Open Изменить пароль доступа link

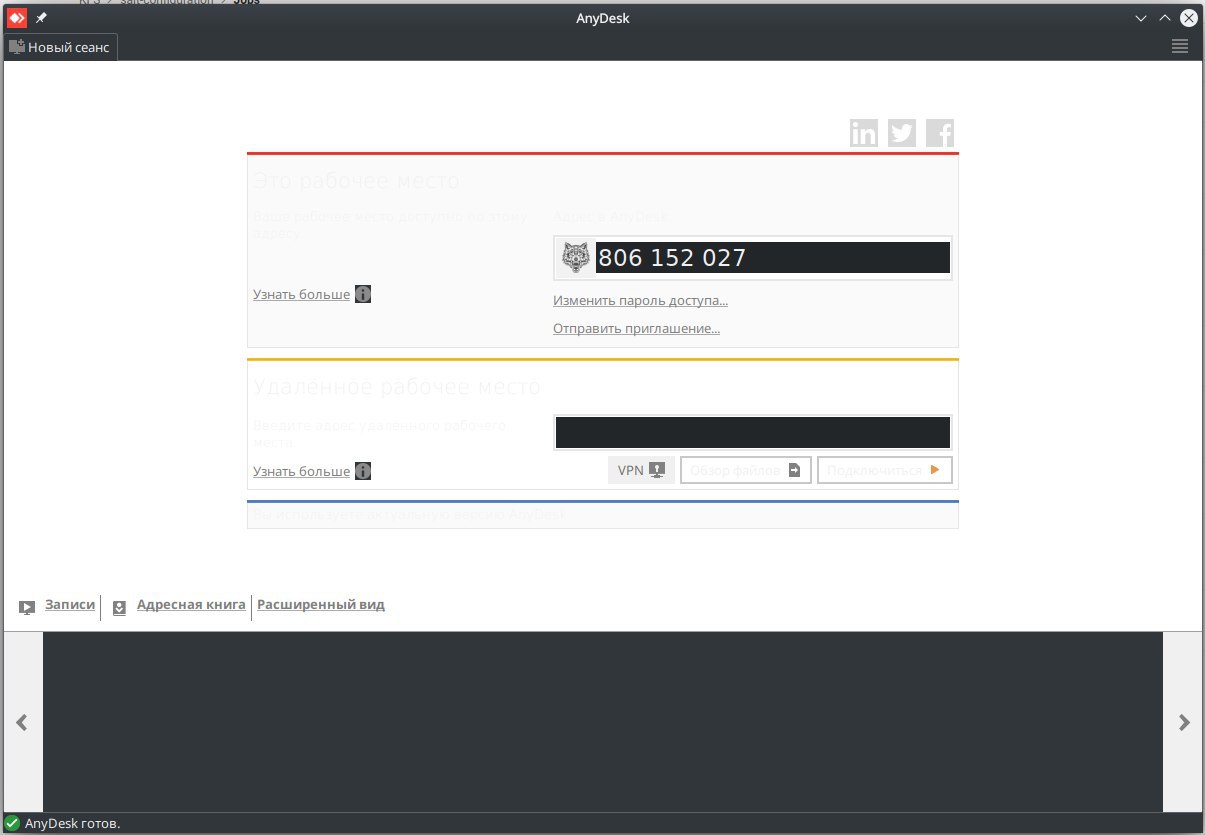(x=641, y=300)
